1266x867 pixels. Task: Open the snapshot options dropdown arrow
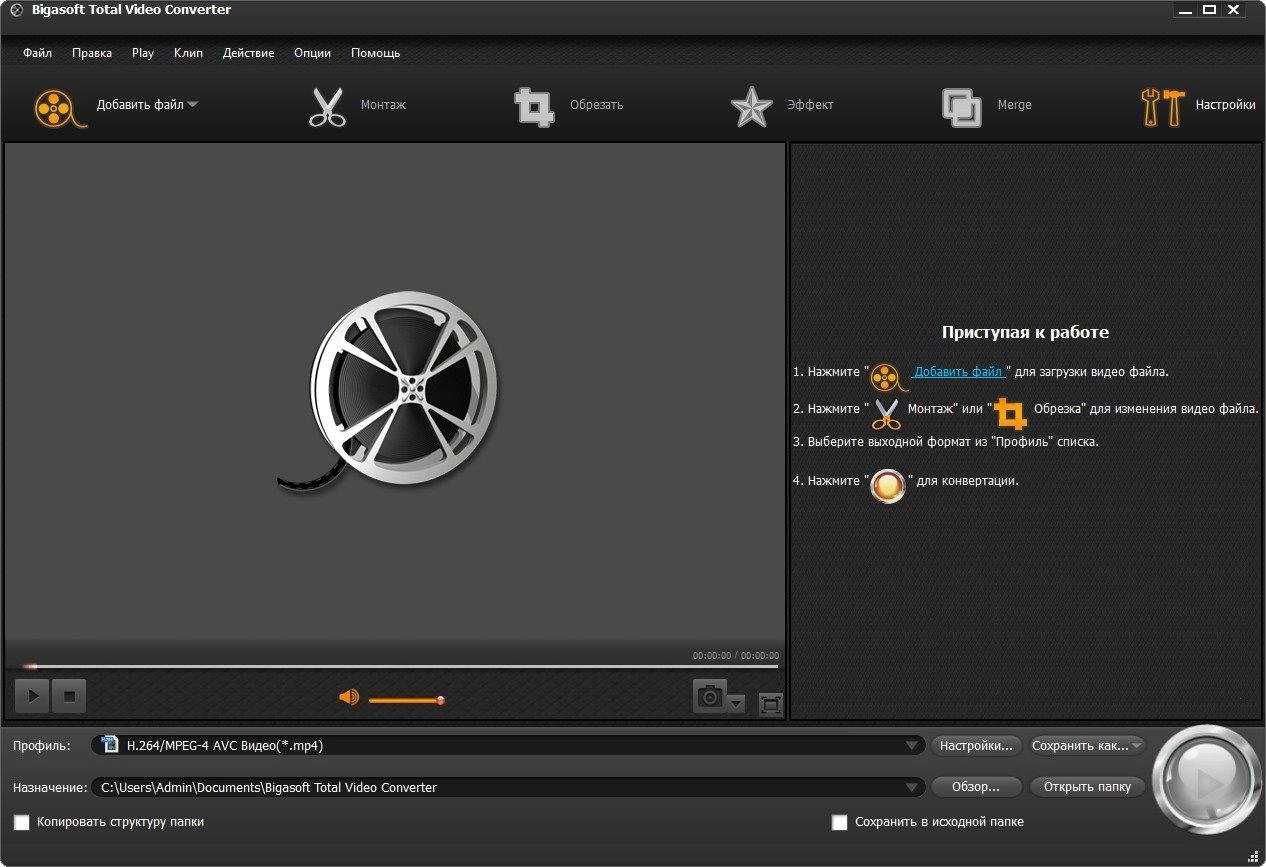click(737, 703)
